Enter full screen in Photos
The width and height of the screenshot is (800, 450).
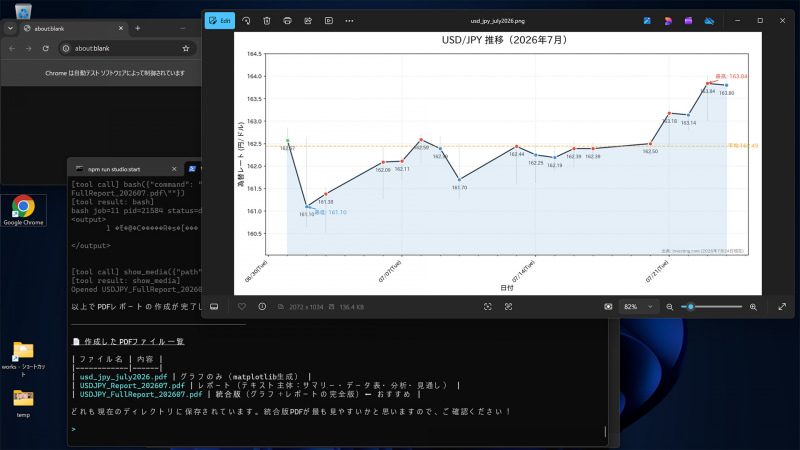click(x=782, y=307)
